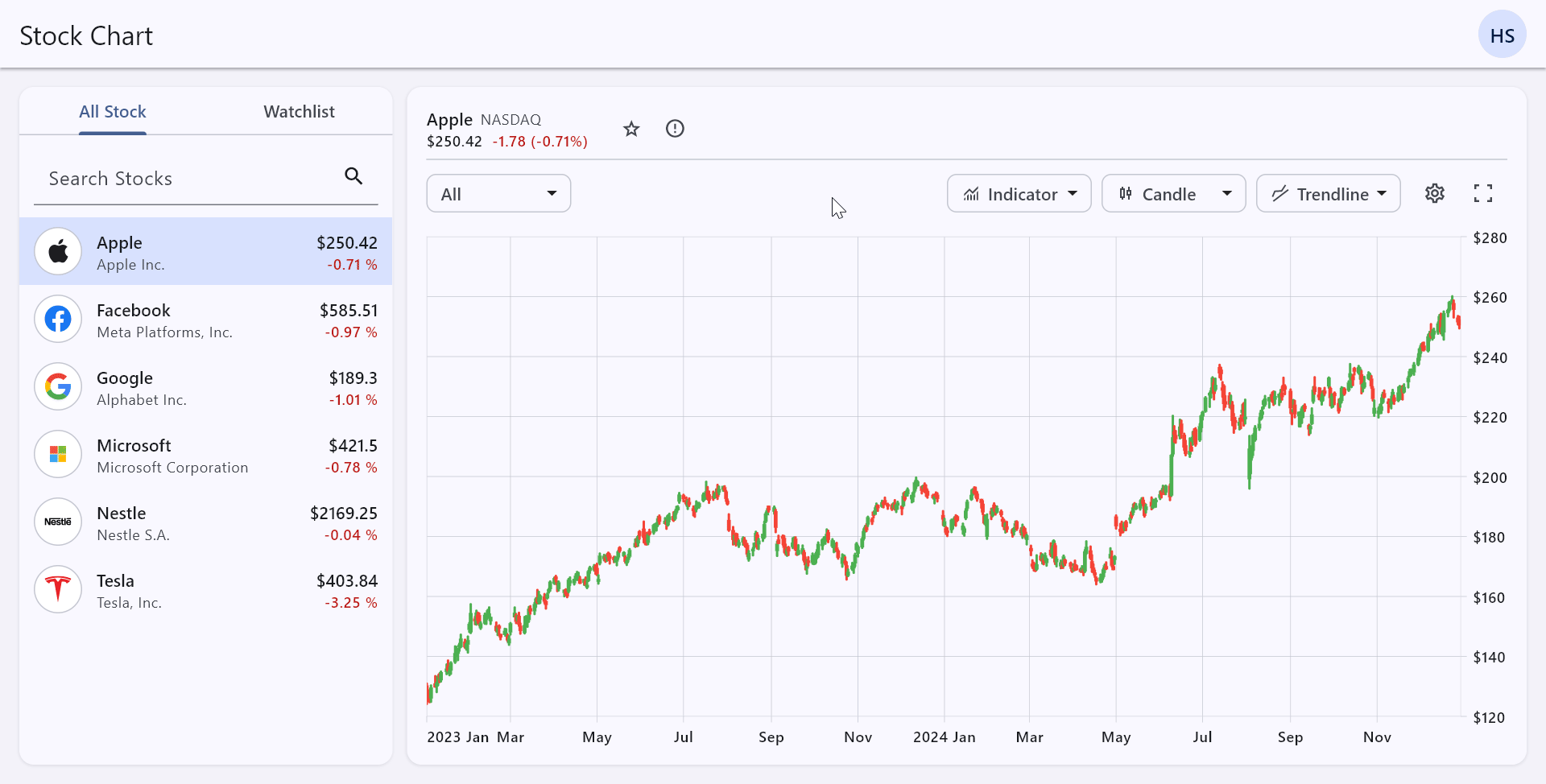This screenshot has height=784, width=1546.
Task: Open the All timeframe dropdown
Action: pos(498,193)
